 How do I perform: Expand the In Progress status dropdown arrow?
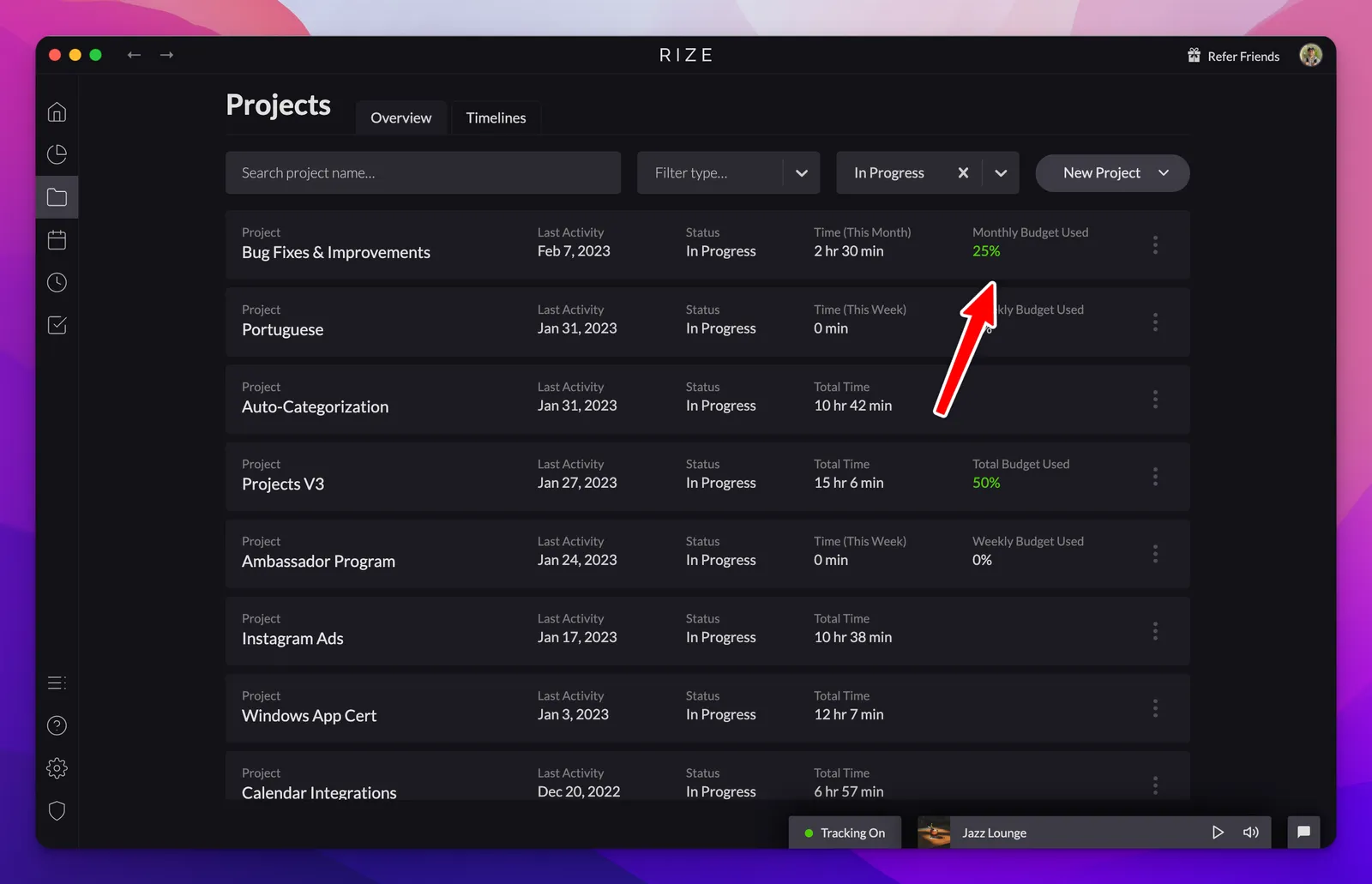coord(1001,173)
